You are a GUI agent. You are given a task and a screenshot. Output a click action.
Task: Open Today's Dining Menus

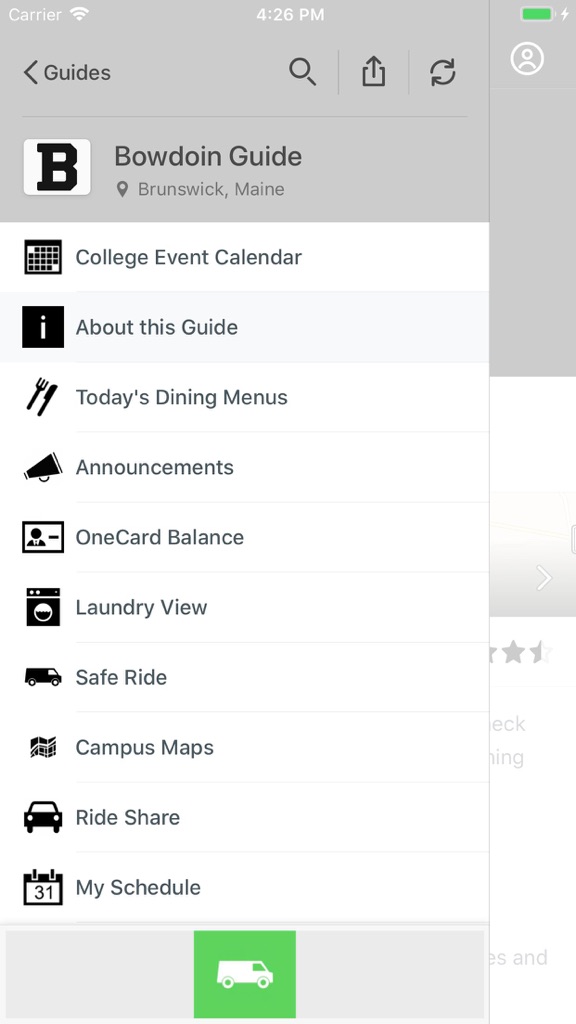point(244,397)
